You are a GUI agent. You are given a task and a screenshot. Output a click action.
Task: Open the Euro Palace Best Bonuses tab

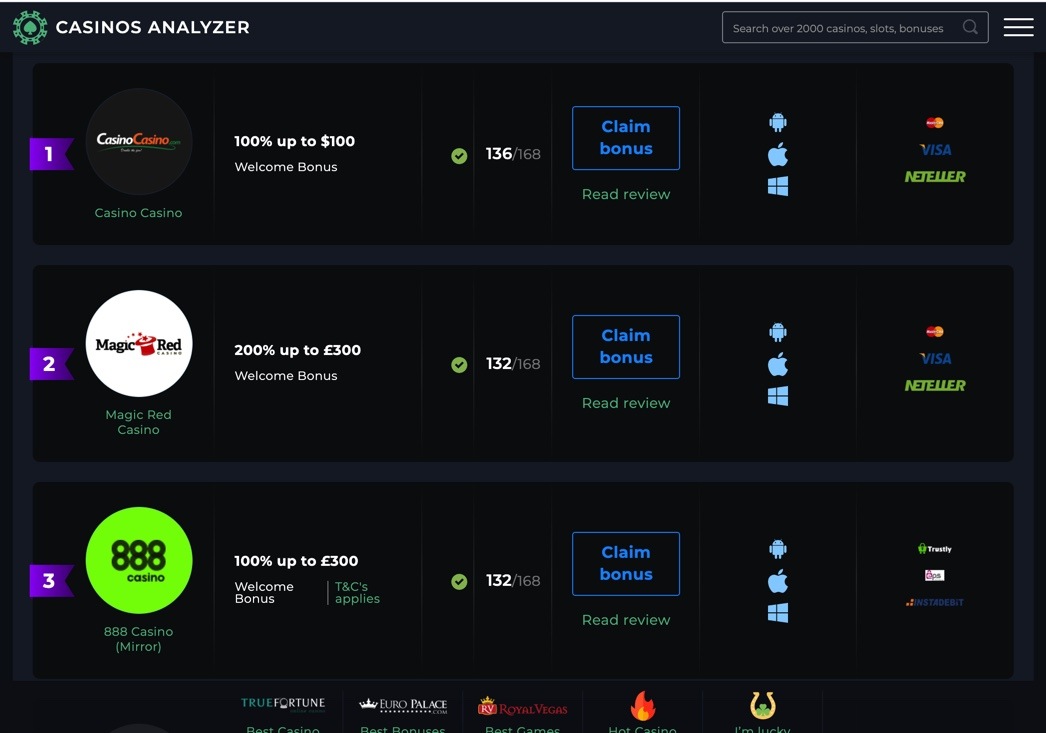402,714
